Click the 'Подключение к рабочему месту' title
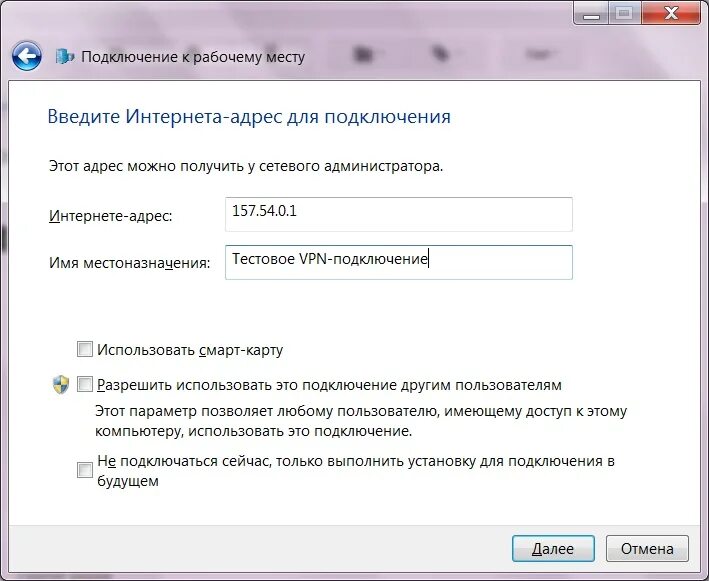 [x=193, y=57]
